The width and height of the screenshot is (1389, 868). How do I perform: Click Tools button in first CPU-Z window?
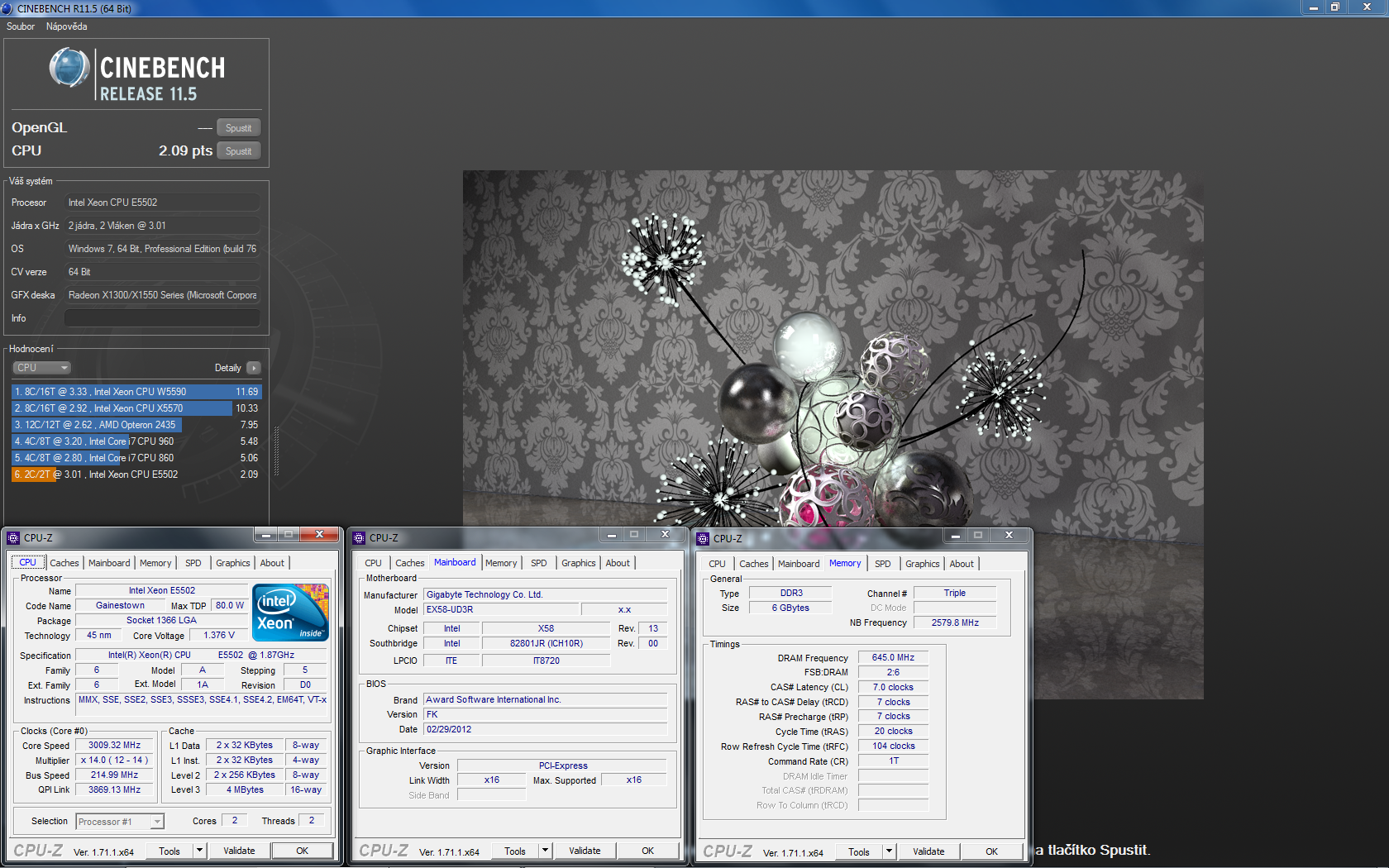pyautogui.click(x=169, y=851)
